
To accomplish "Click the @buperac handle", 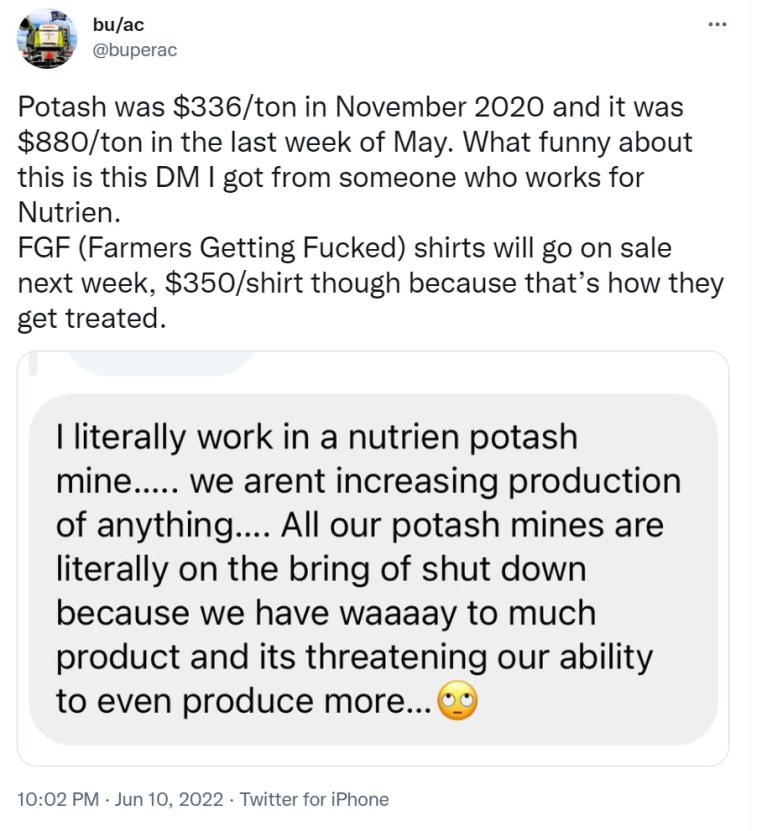I will tap(135, 49).
